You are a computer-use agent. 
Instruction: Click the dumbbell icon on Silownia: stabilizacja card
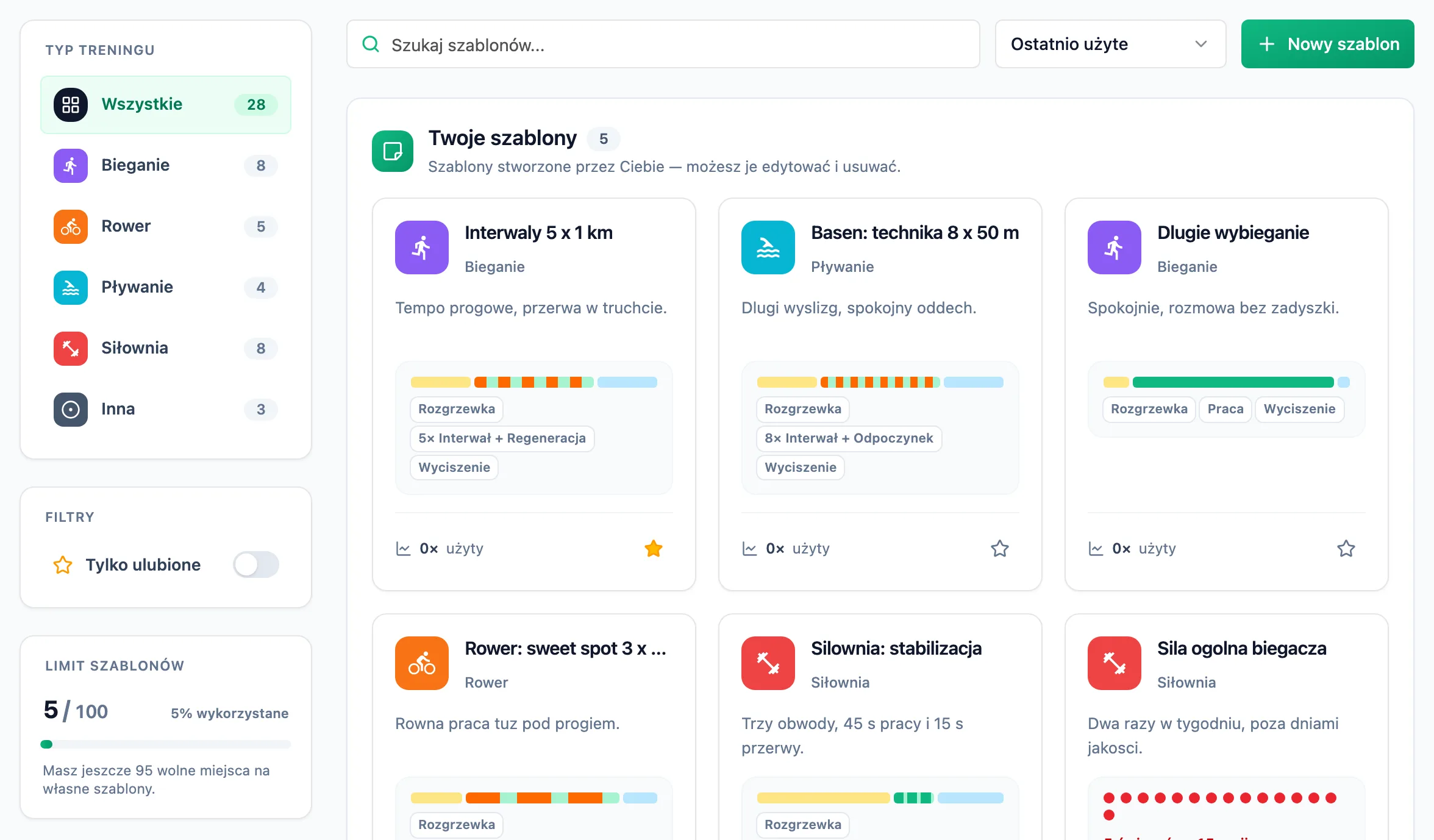pyautogui.click(x=768, y=663)
